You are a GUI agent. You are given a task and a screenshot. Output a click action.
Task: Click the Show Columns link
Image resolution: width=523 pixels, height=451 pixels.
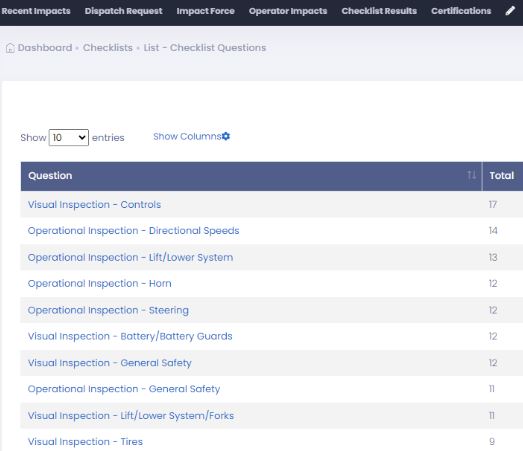pyautogui.click(x=187, y=136)
